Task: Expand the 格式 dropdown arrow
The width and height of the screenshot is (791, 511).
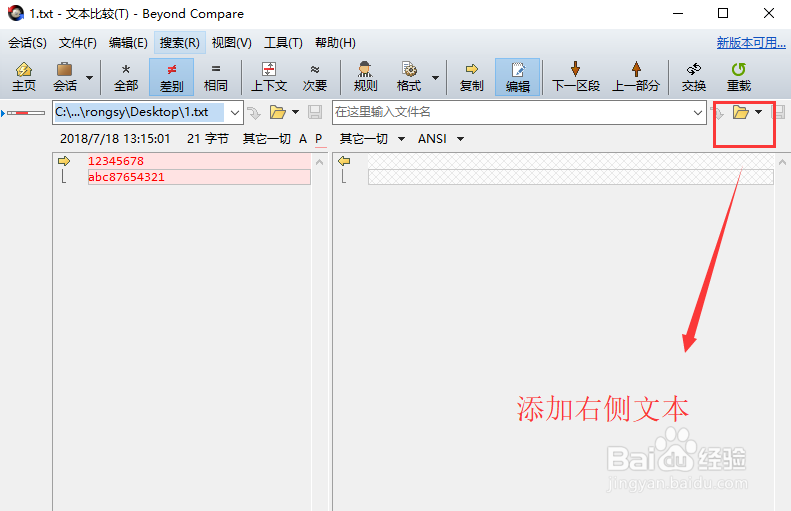Action: click(435, 78)
